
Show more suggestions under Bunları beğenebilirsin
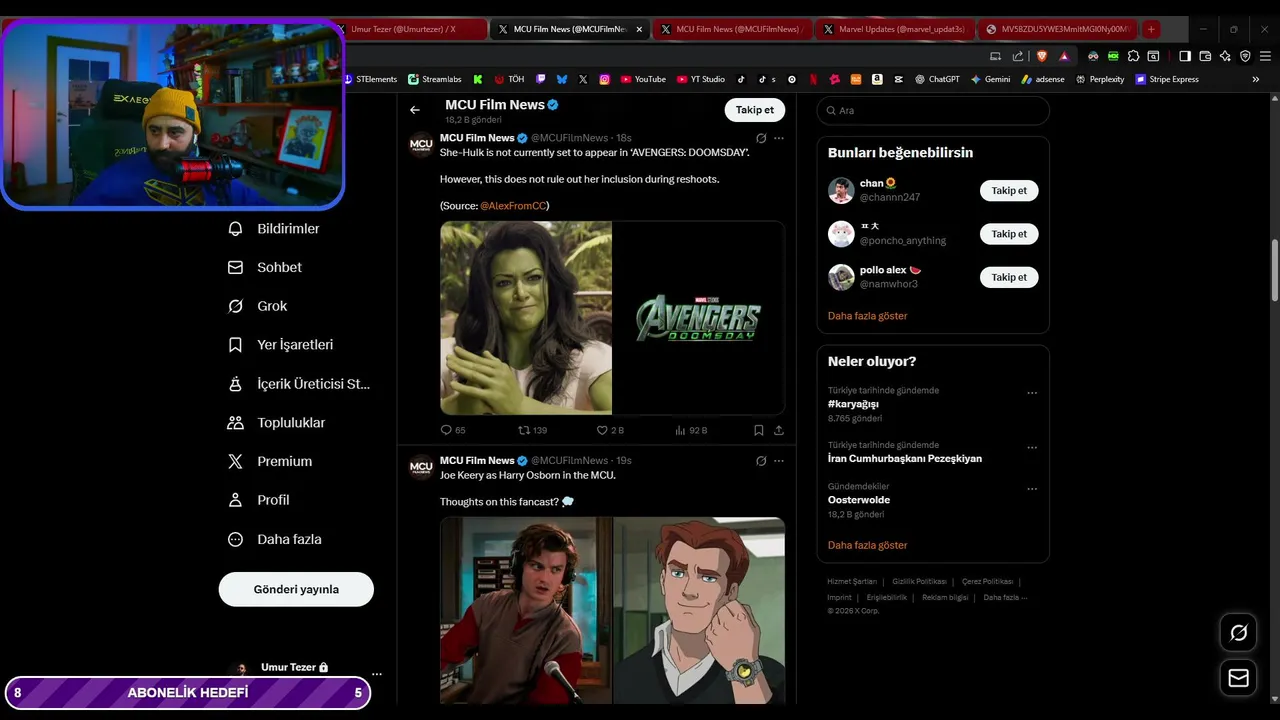point(867,316)
